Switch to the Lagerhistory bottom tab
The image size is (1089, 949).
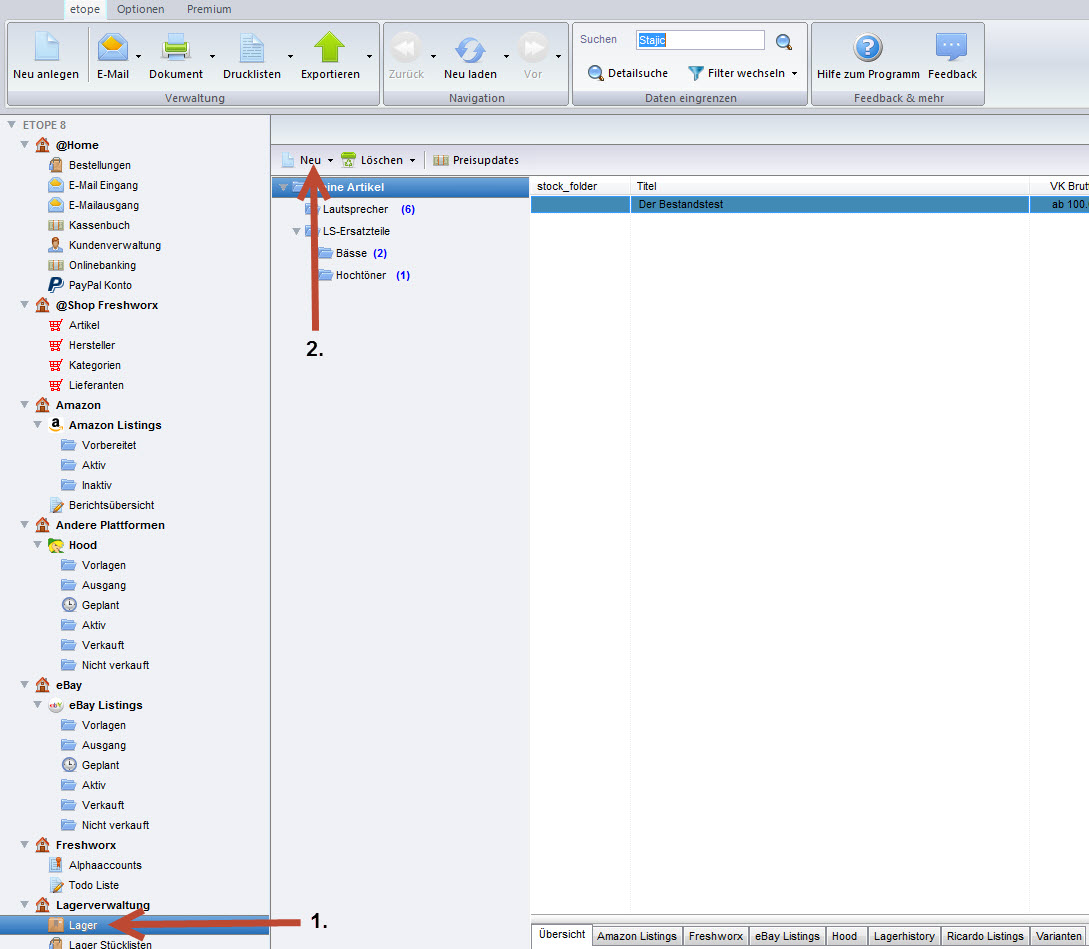904,936
